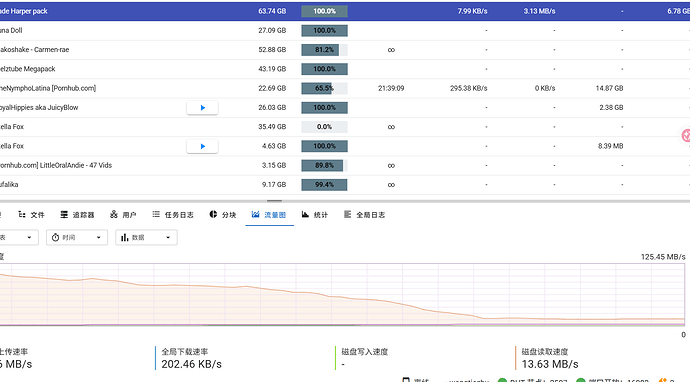Click the 3.15 GB size cell
Image resolution: width=690 pixels, height=382 pixels.
tap(274, 165)
